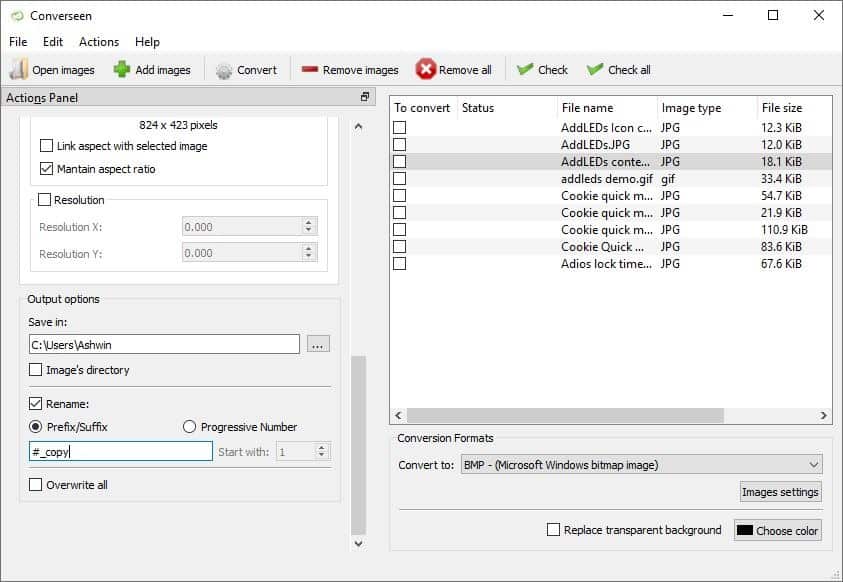Open the Actions menu

(x=99, y=42)
